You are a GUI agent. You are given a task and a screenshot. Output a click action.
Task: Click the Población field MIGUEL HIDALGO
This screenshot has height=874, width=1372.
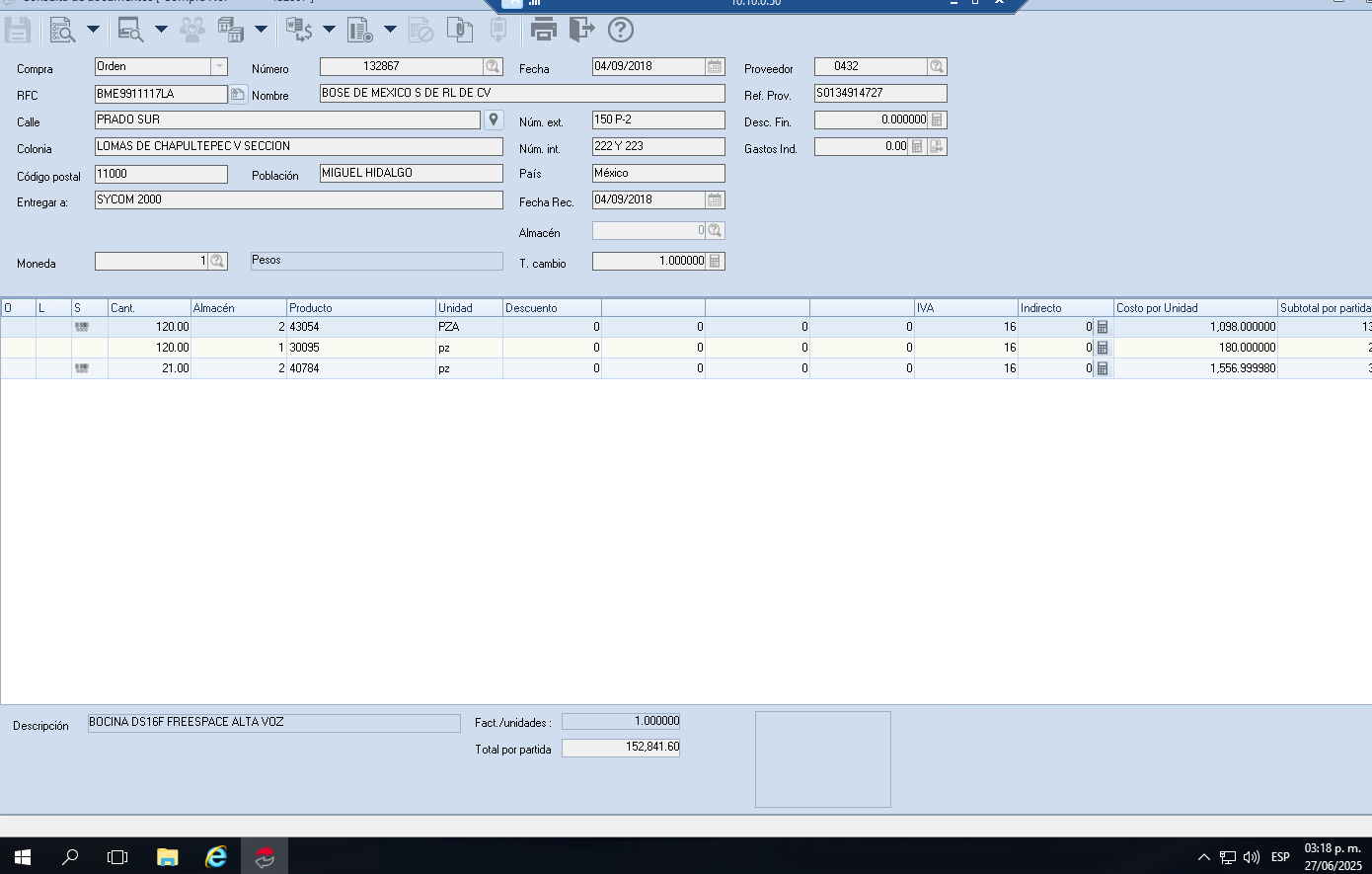click(412, 173)
